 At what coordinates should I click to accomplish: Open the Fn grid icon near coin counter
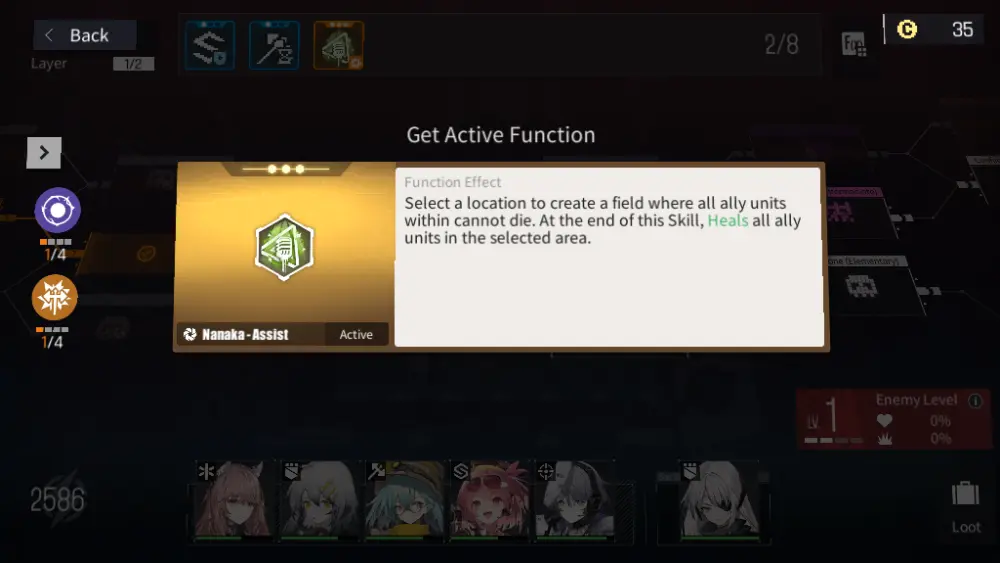[853, 44]
